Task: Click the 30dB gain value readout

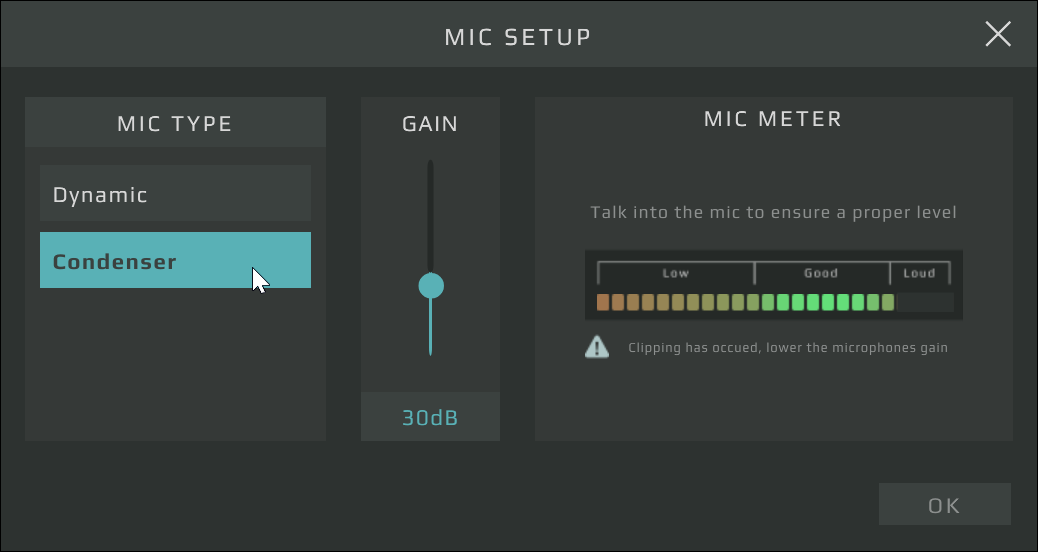Action: click(430, 418)
